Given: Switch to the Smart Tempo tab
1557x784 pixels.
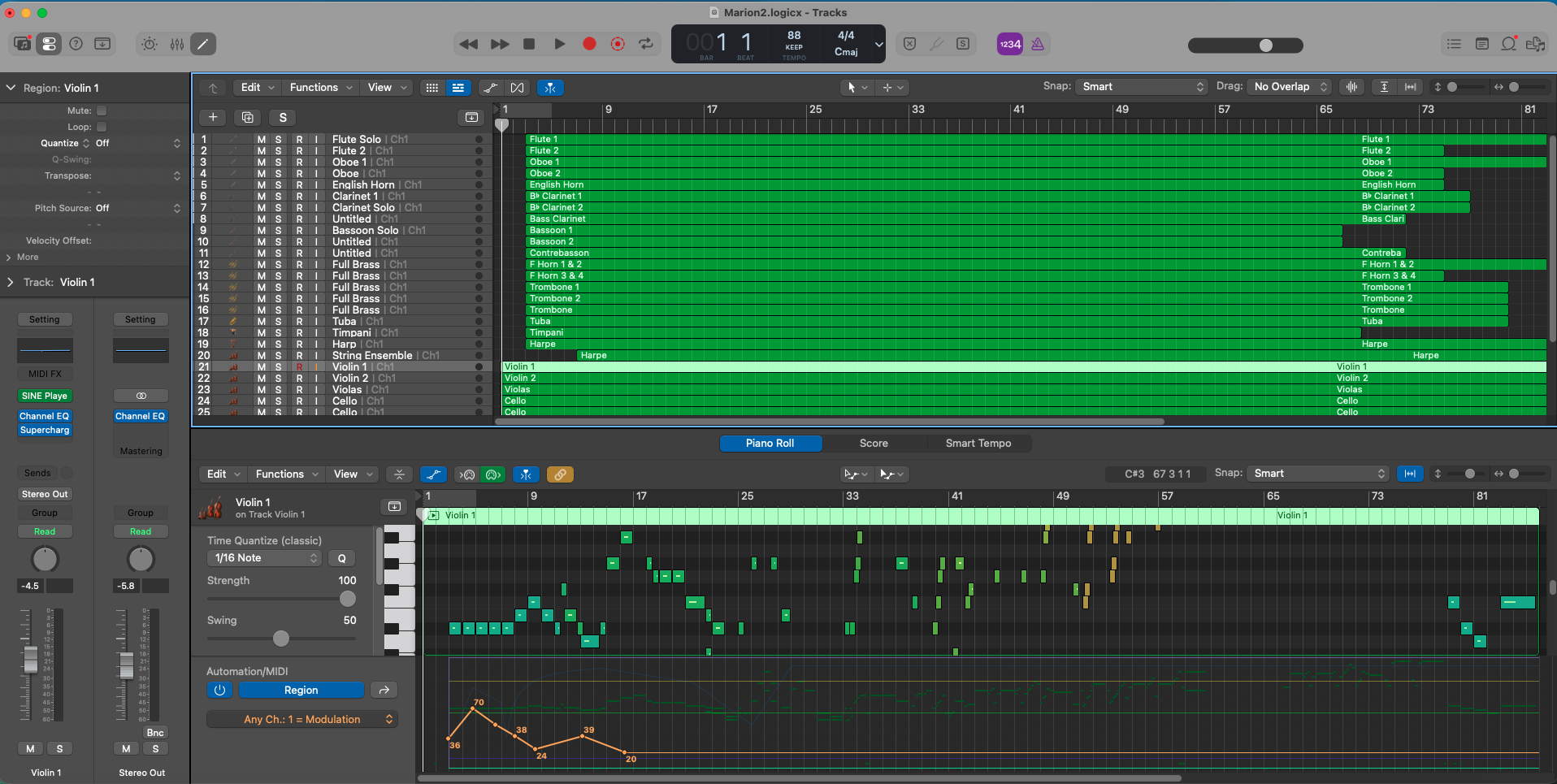Looking at the screenshot, I should pos(978,444).
